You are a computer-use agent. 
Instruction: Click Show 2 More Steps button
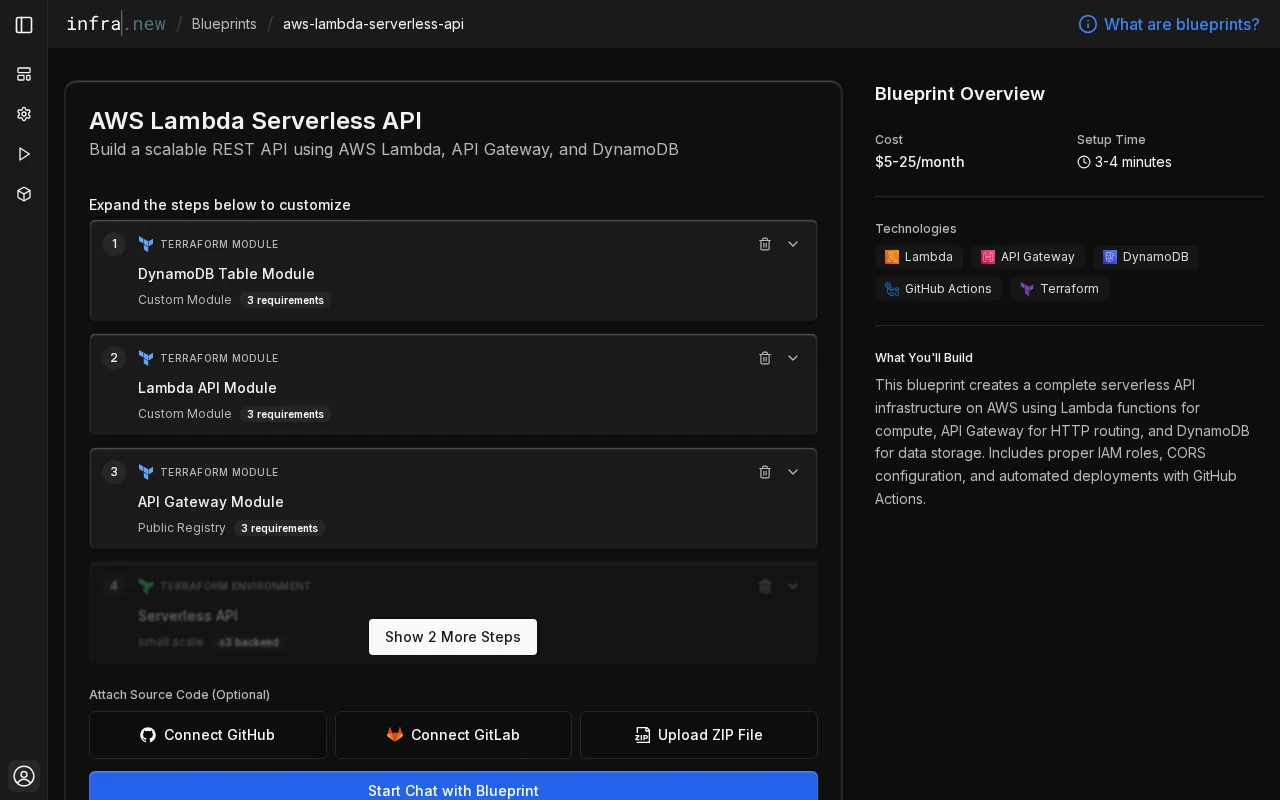pyautogui.click(x=453, y=637)
